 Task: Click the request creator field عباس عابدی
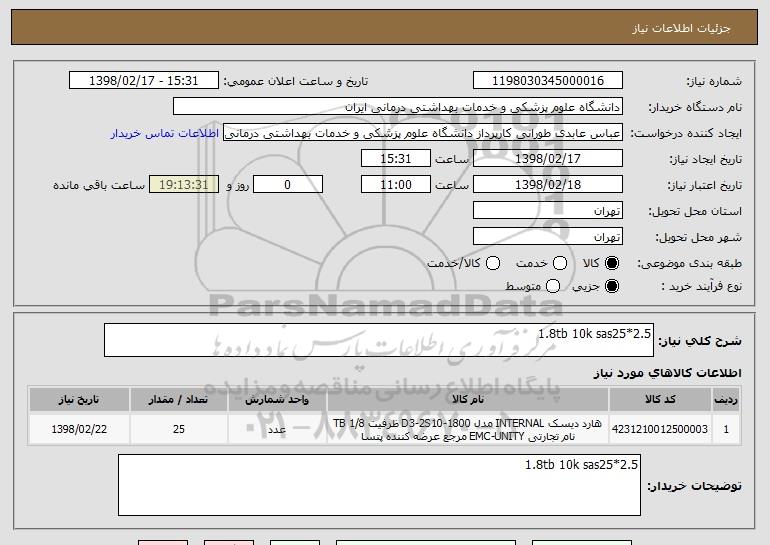tap(423, 133)
